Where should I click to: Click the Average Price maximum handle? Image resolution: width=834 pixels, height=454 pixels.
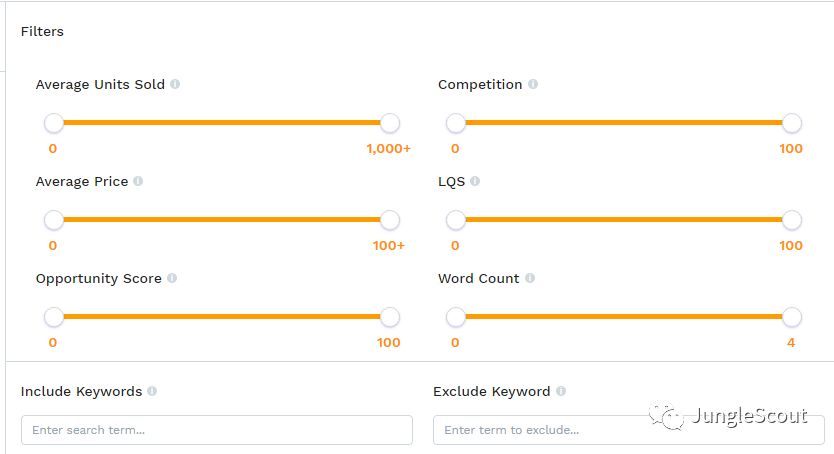390,220
